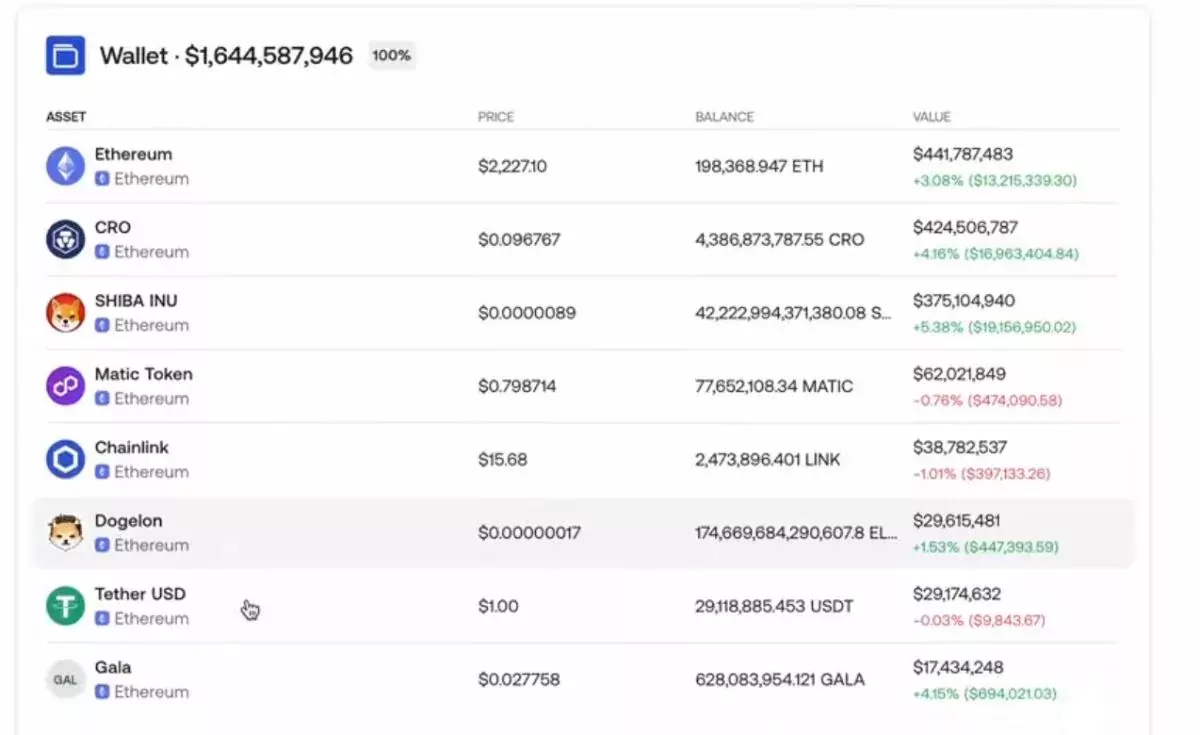Click the Matic value $62,021,849
This screenshot has width=1200, height=735.
(959, 374)
